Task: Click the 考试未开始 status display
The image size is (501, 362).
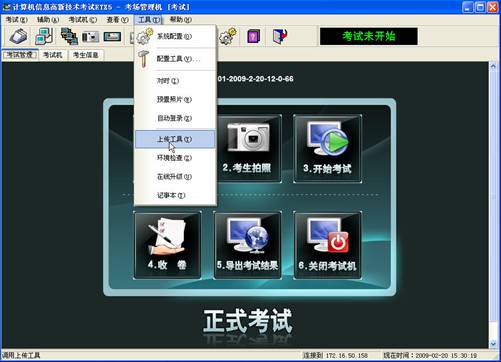Action: pos(369,36)
